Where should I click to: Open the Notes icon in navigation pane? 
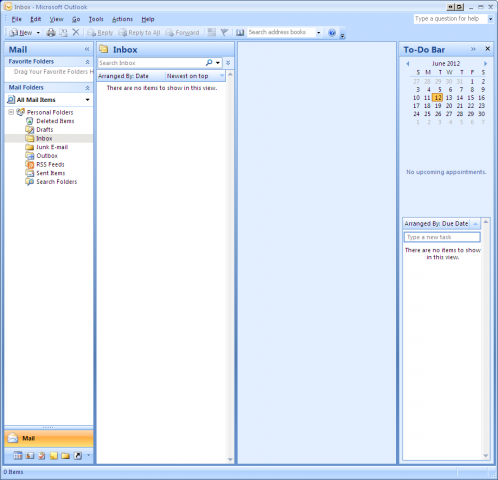(54, 455)
